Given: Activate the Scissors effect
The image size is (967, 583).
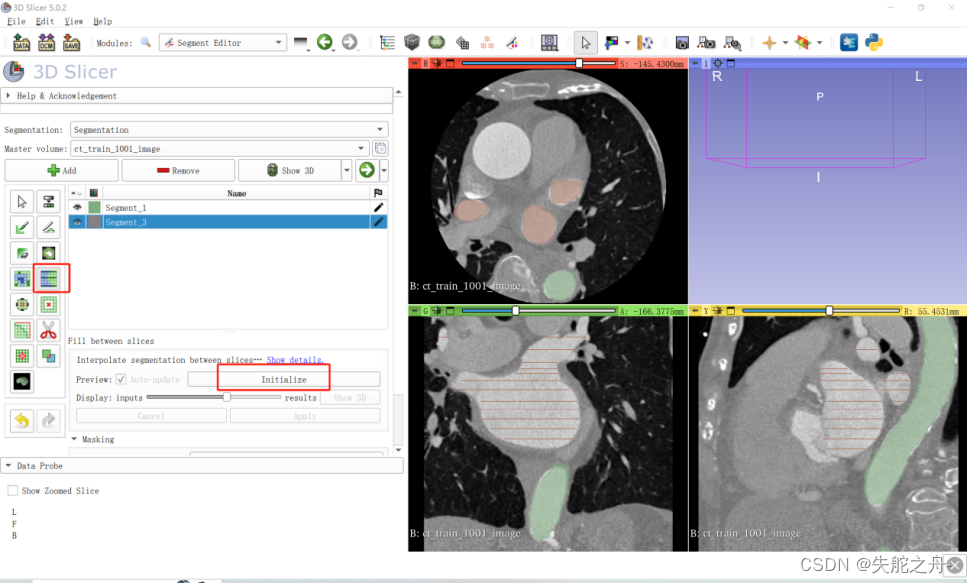Looking at the screenshot, I should (47, 330).
